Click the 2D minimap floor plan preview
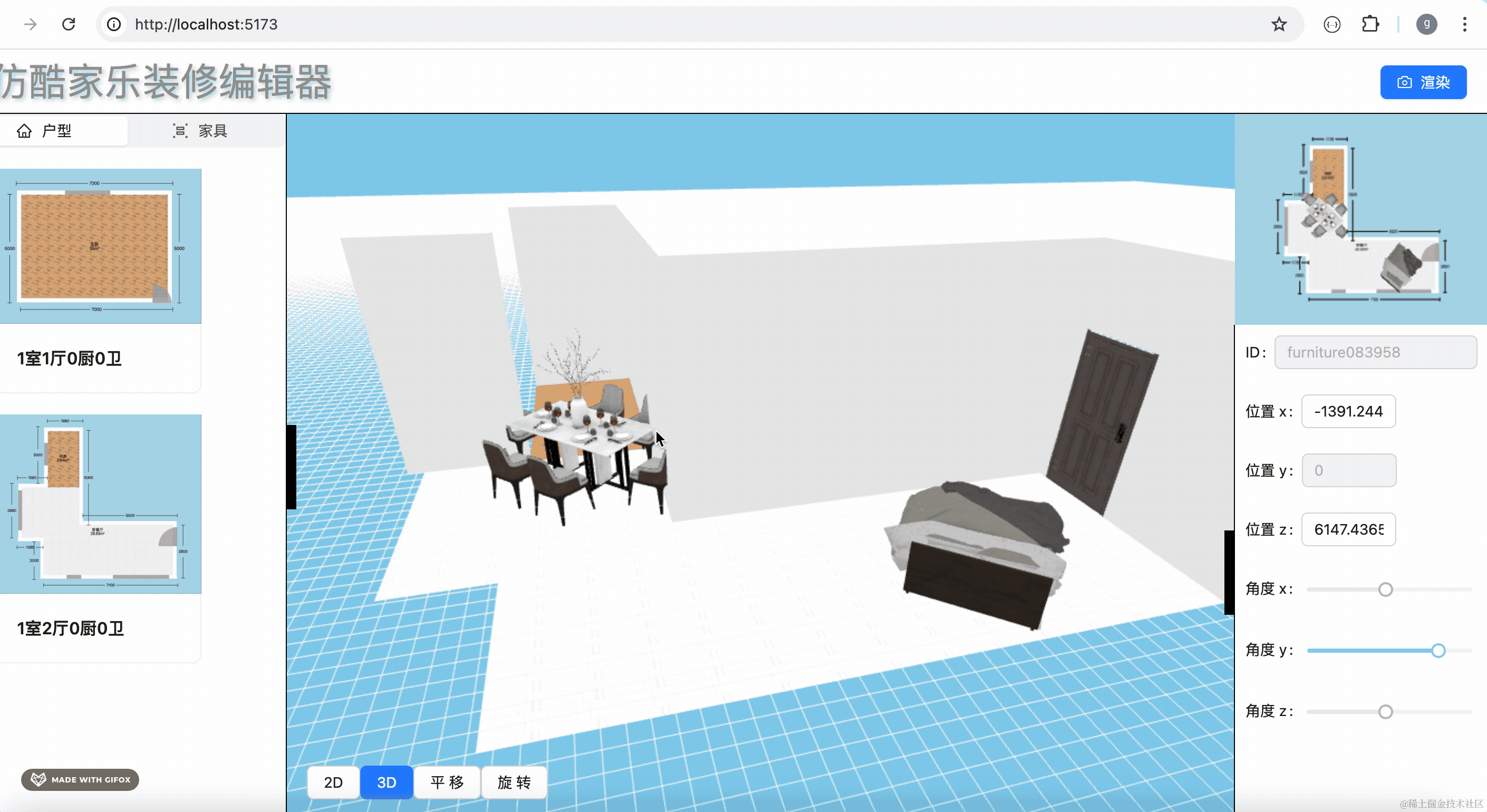This screenshot has height=812, width=1487. [x=1360, y=219]
